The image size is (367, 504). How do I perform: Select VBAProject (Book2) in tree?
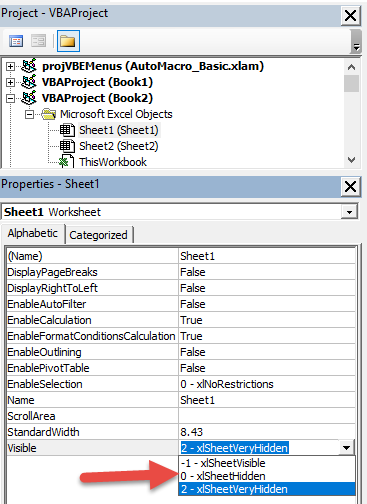(97, 98)
